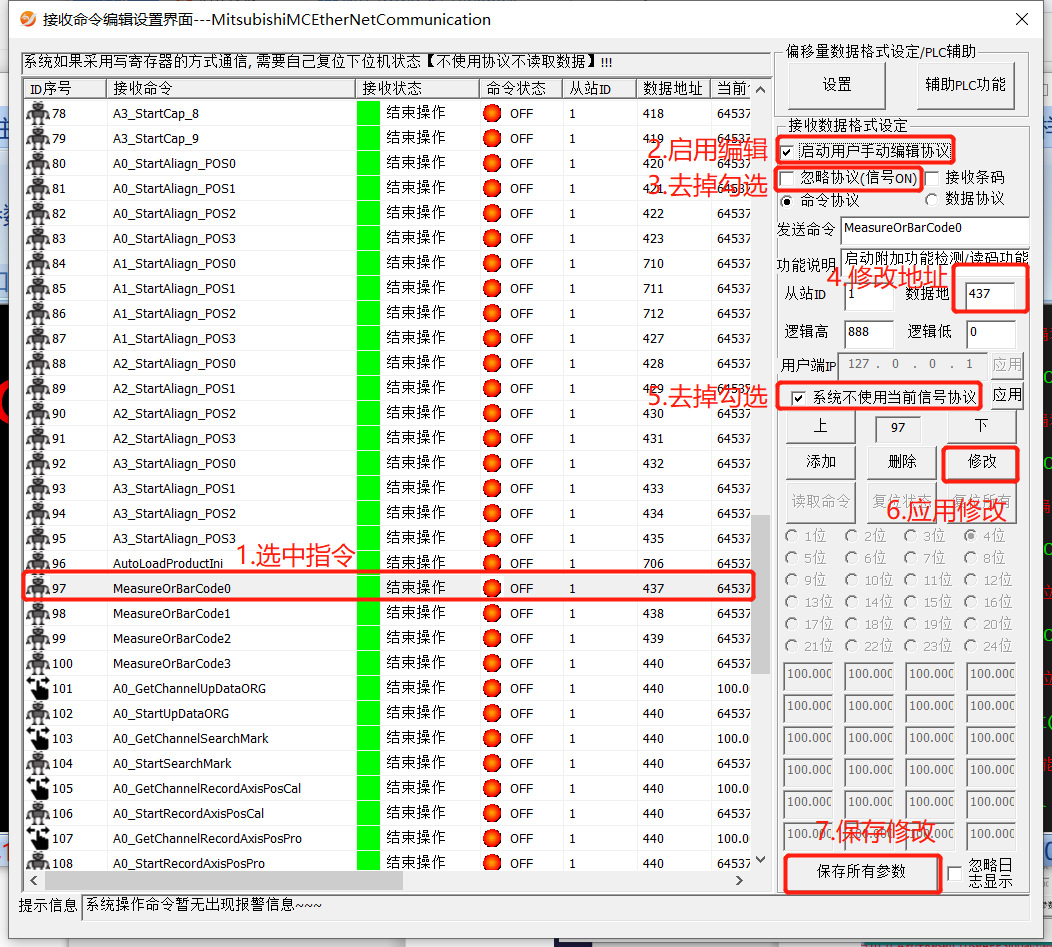Enable the 启动用户手动编辑协议 checkbox
This screenshot has width=1052, height=947.
pos(788,152)
